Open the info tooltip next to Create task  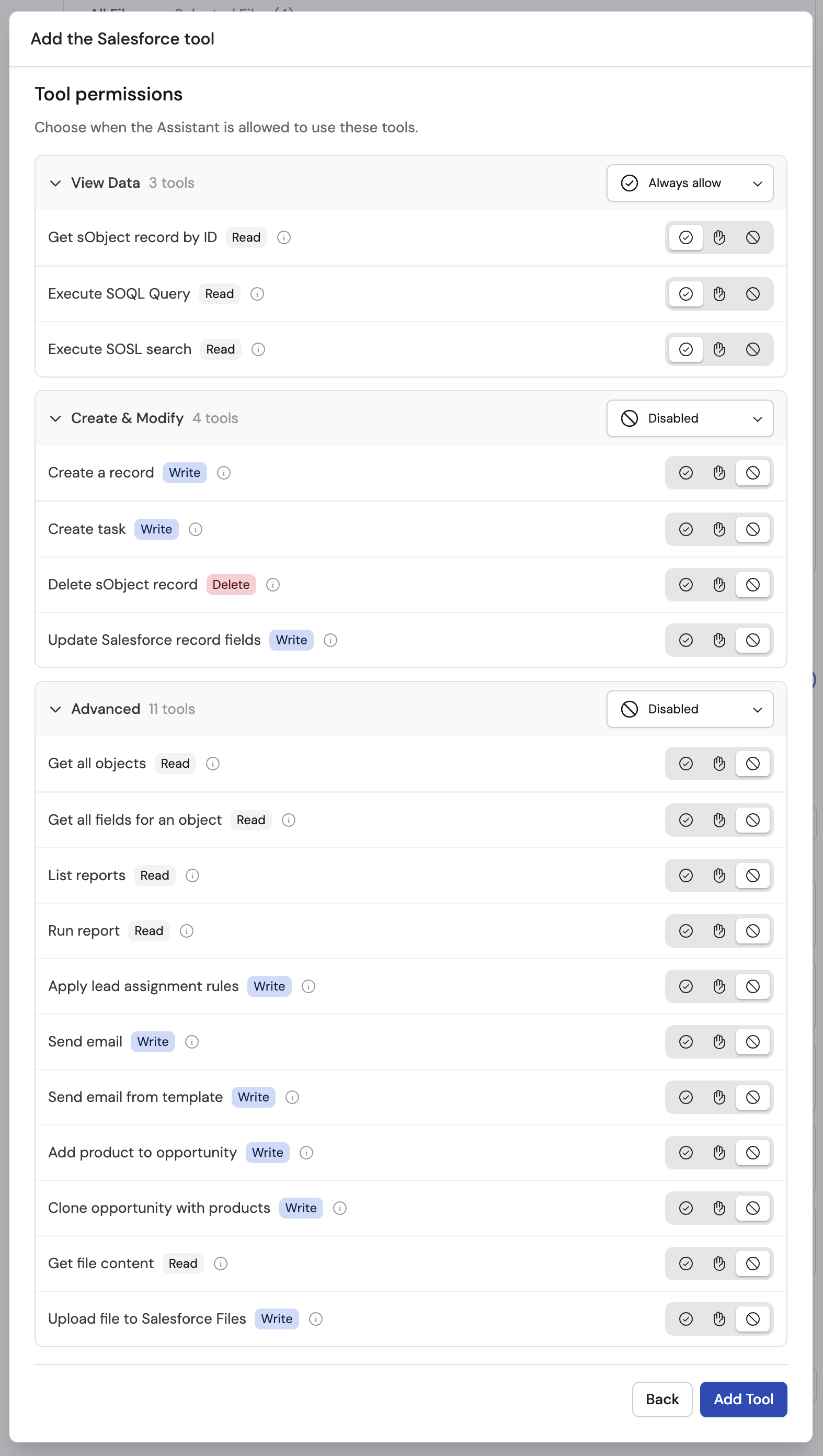(x=195, y=530)
